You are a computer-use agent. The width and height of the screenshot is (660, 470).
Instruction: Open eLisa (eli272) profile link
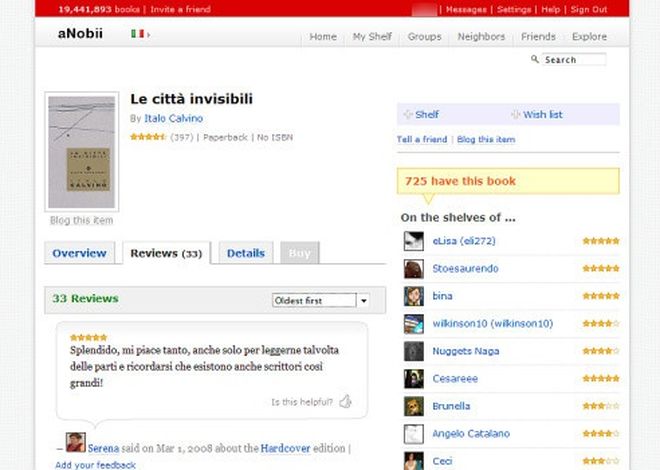(x=464, y=241)
